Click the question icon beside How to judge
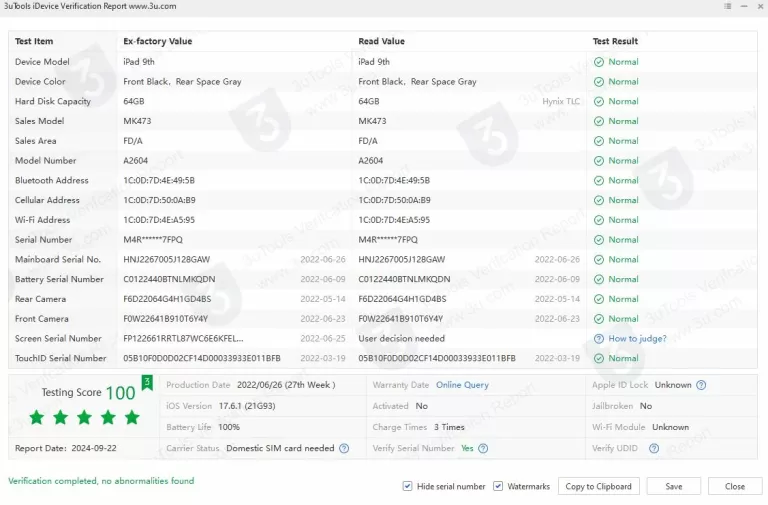Screen dimensions: 768x505 click(599, 338)
